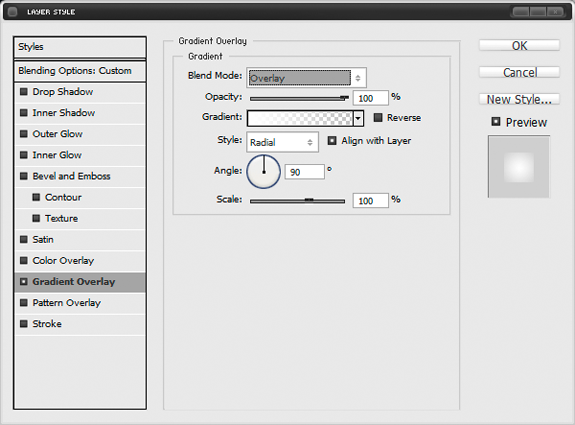Open the Blend Mode dropdown

(307, 78)
